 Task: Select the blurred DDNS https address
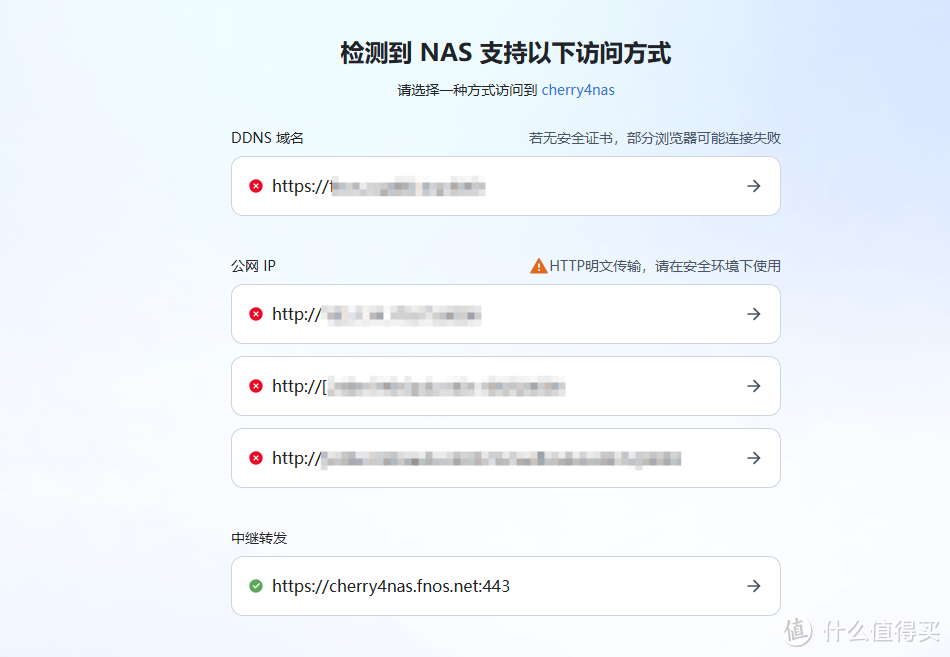coord(379,186)
